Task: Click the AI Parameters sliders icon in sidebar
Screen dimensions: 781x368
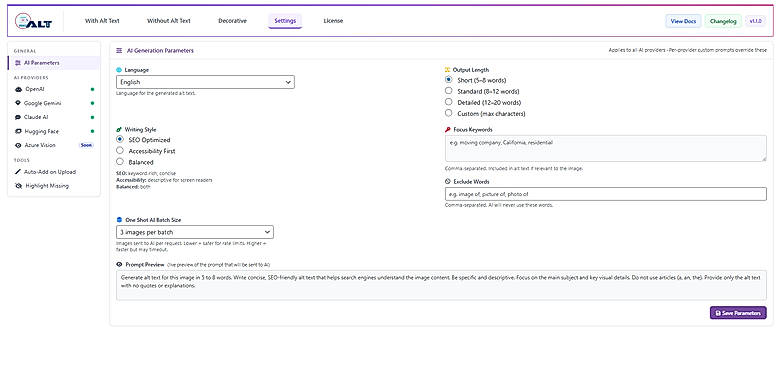Action: [18, 63]
